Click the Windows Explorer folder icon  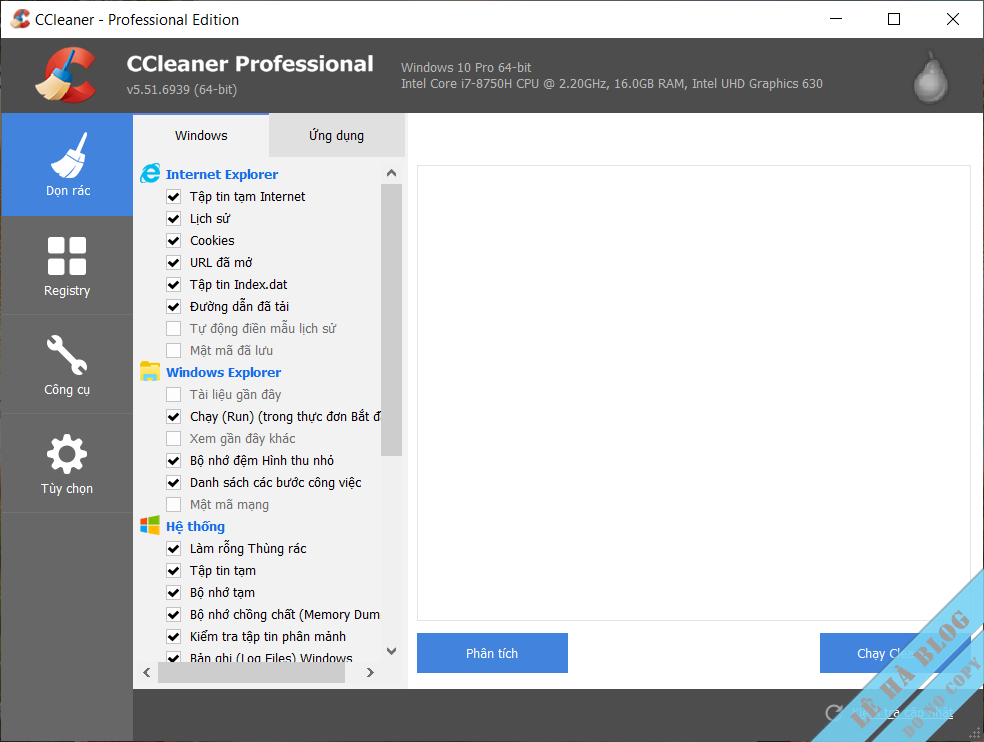coord(150,372)
